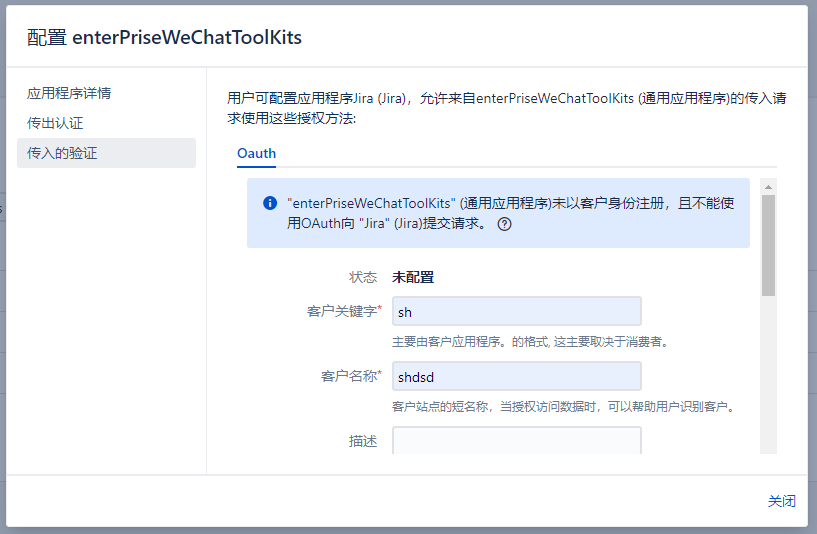The height and width of the screenshot is (534, 817).
Task: Focus the 客户关键字 input field
Action: [x=516, y=311]
